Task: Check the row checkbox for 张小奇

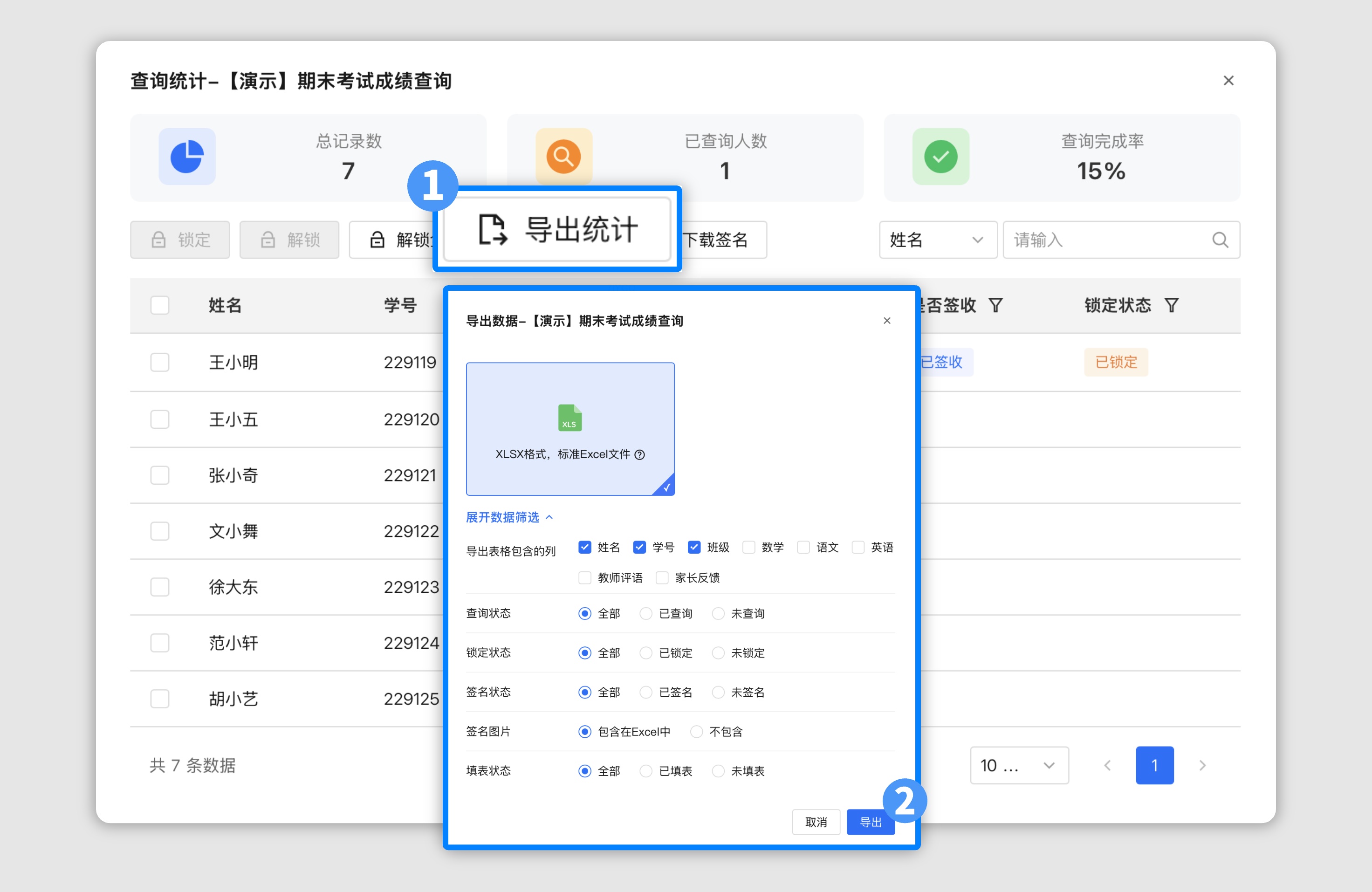Action: click(x=160, y=475)
